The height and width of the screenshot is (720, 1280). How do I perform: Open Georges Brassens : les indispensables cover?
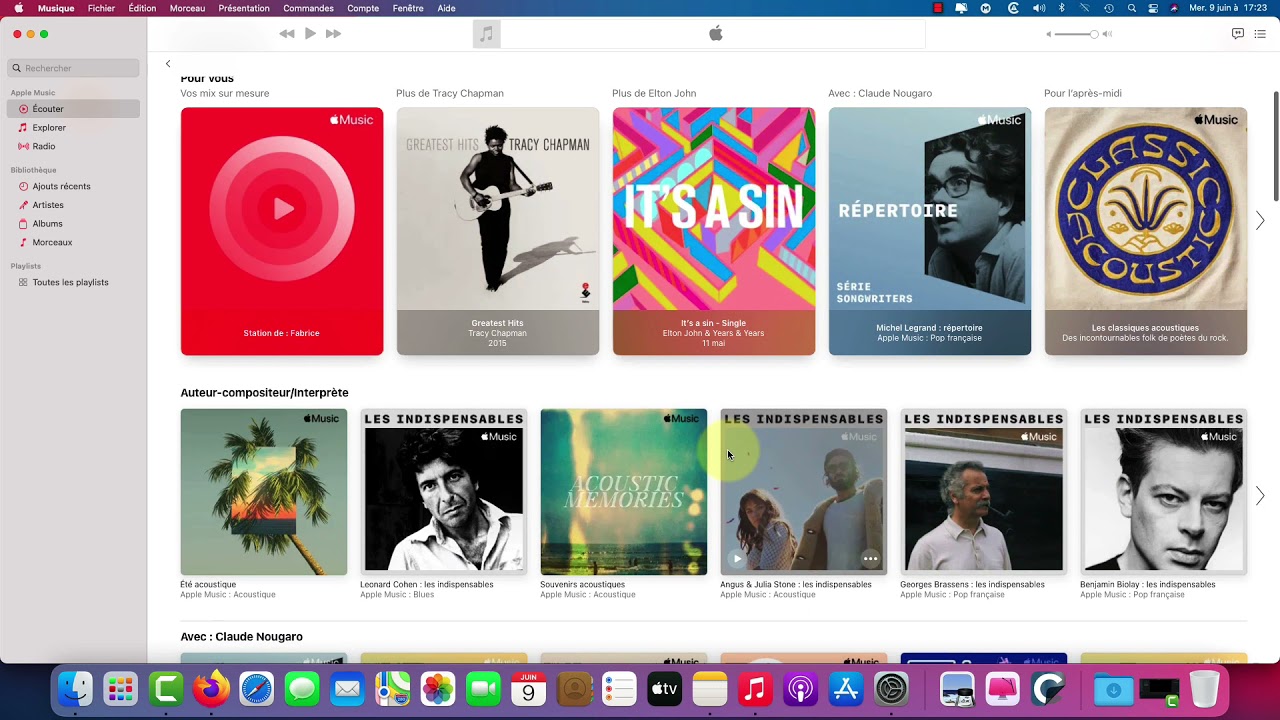(984, 492)
